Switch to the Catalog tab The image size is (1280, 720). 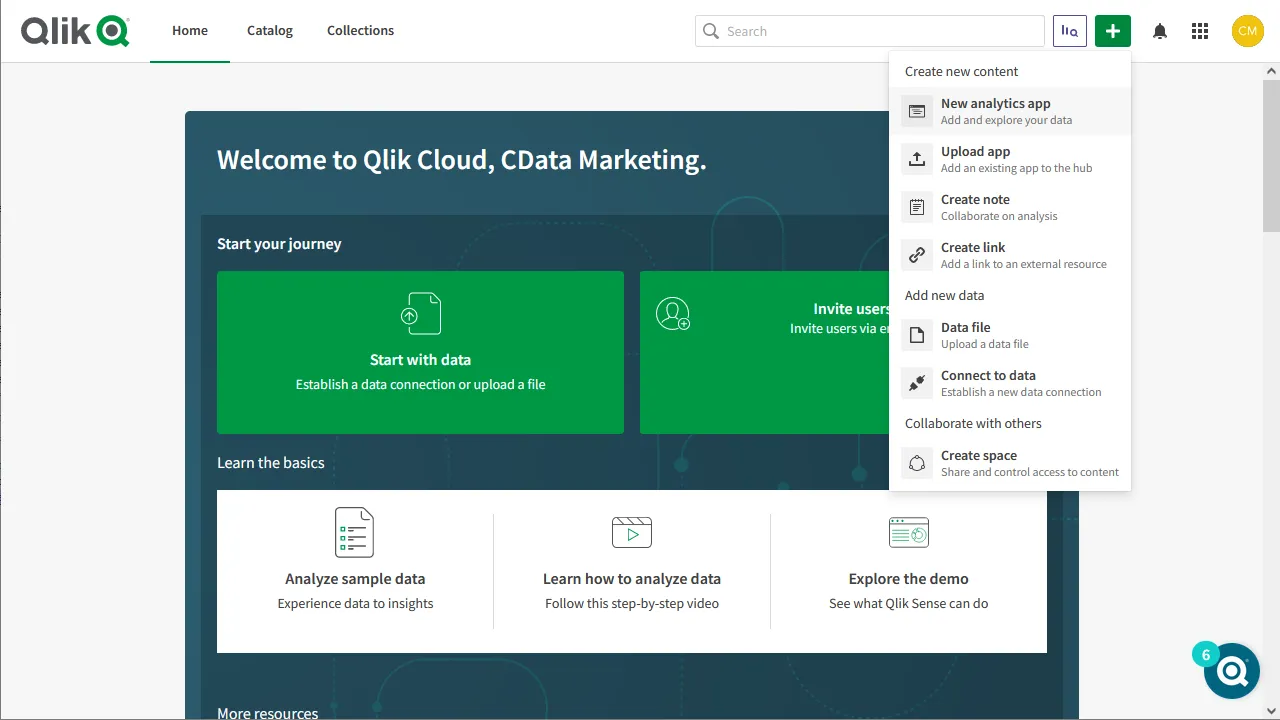pos(270,31)
